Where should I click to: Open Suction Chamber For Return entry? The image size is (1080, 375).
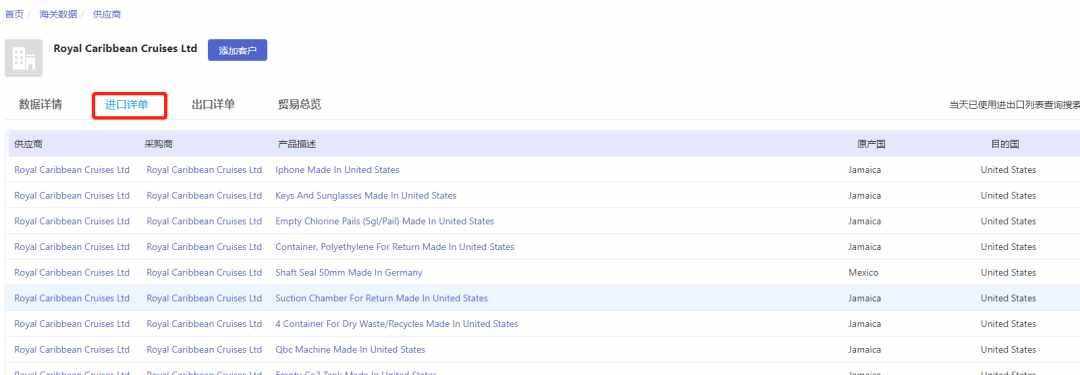pos(382,298)
